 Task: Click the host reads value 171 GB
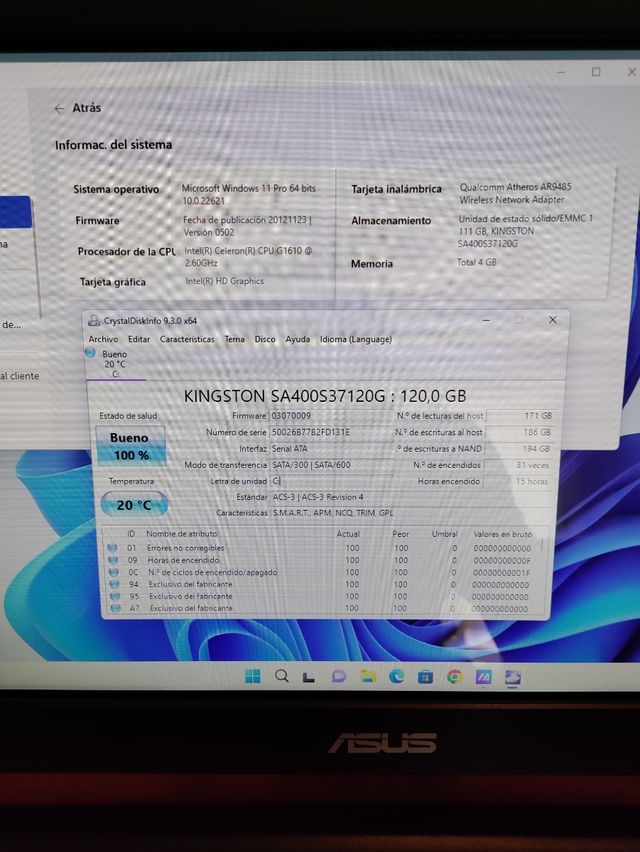(519, 416)
